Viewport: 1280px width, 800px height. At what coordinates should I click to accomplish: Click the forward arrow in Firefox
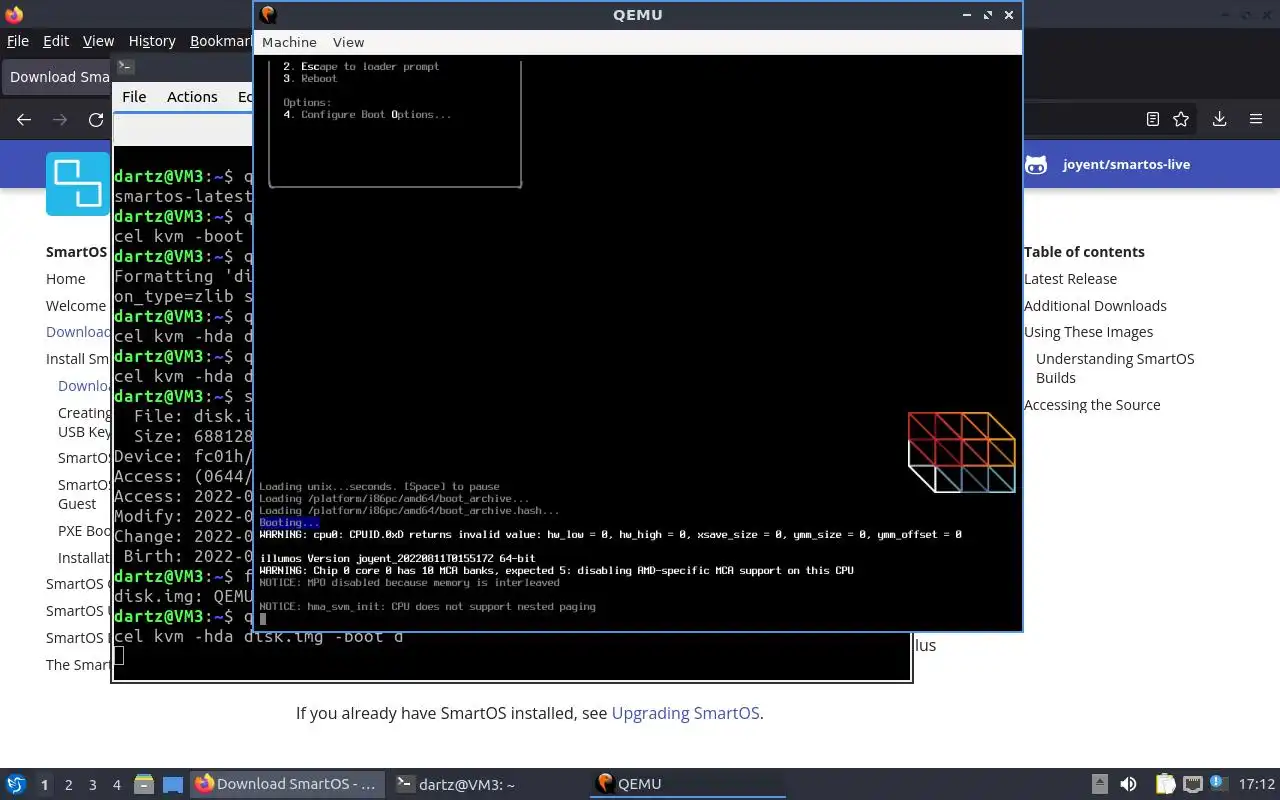60,119
